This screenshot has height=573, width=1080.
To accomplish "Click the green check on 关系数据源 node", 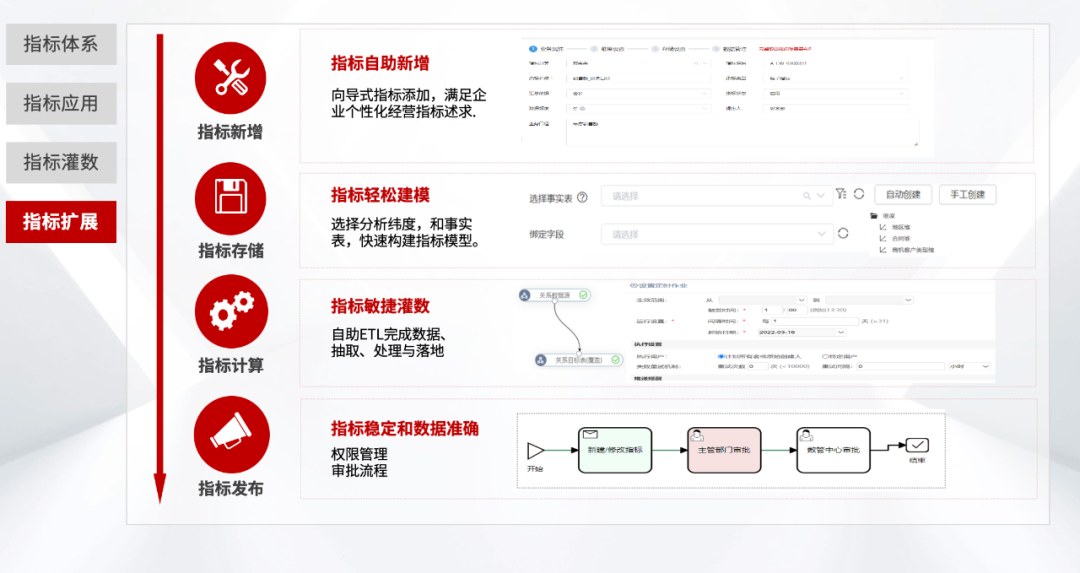I will (x=583, y=295).
